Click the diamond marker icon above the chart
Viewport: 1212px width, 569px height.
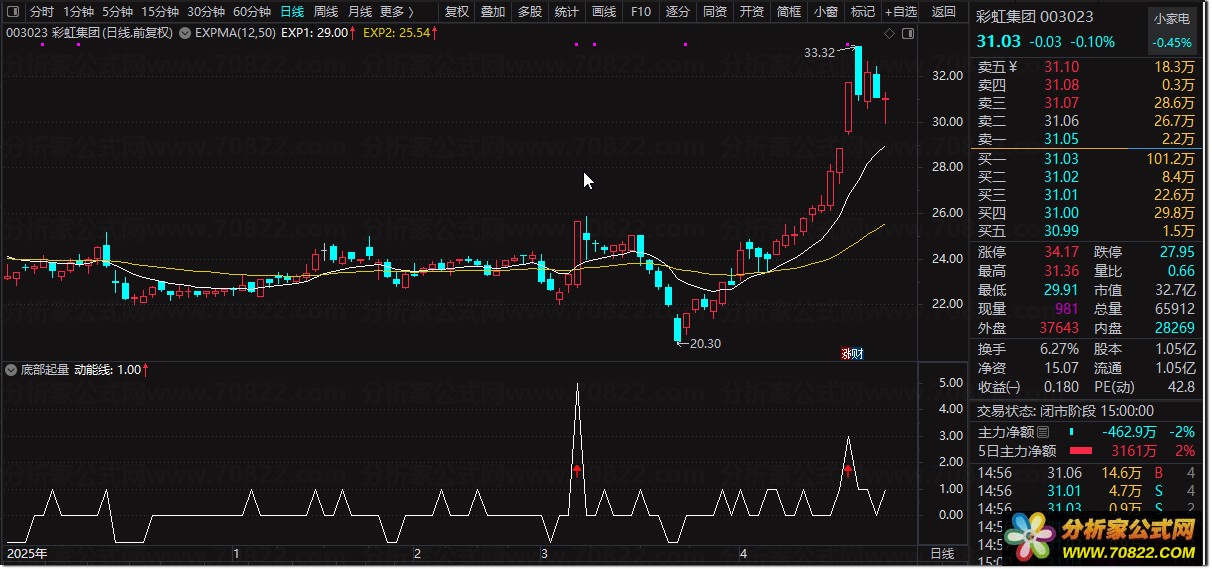(888, 32)
